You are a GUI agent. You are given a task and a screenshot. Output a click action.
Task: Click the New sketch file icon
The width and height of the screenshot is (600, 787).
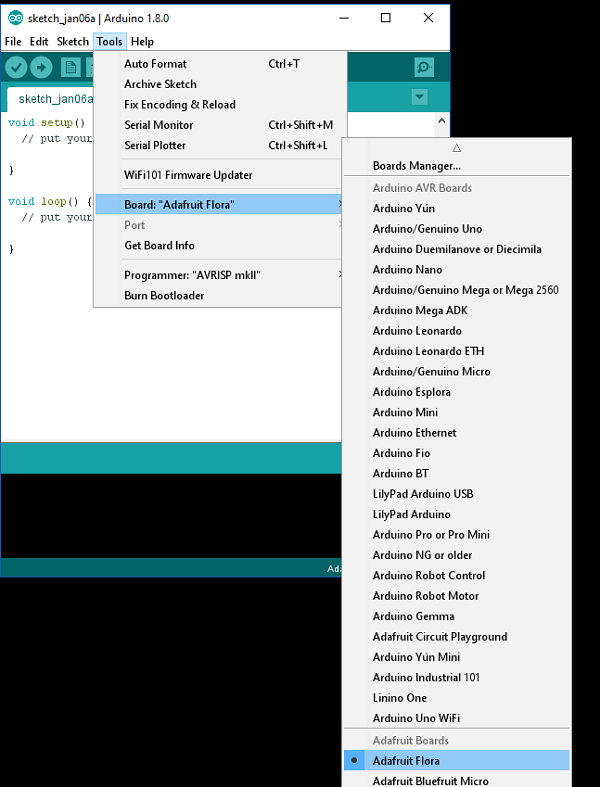coord(70,67)
